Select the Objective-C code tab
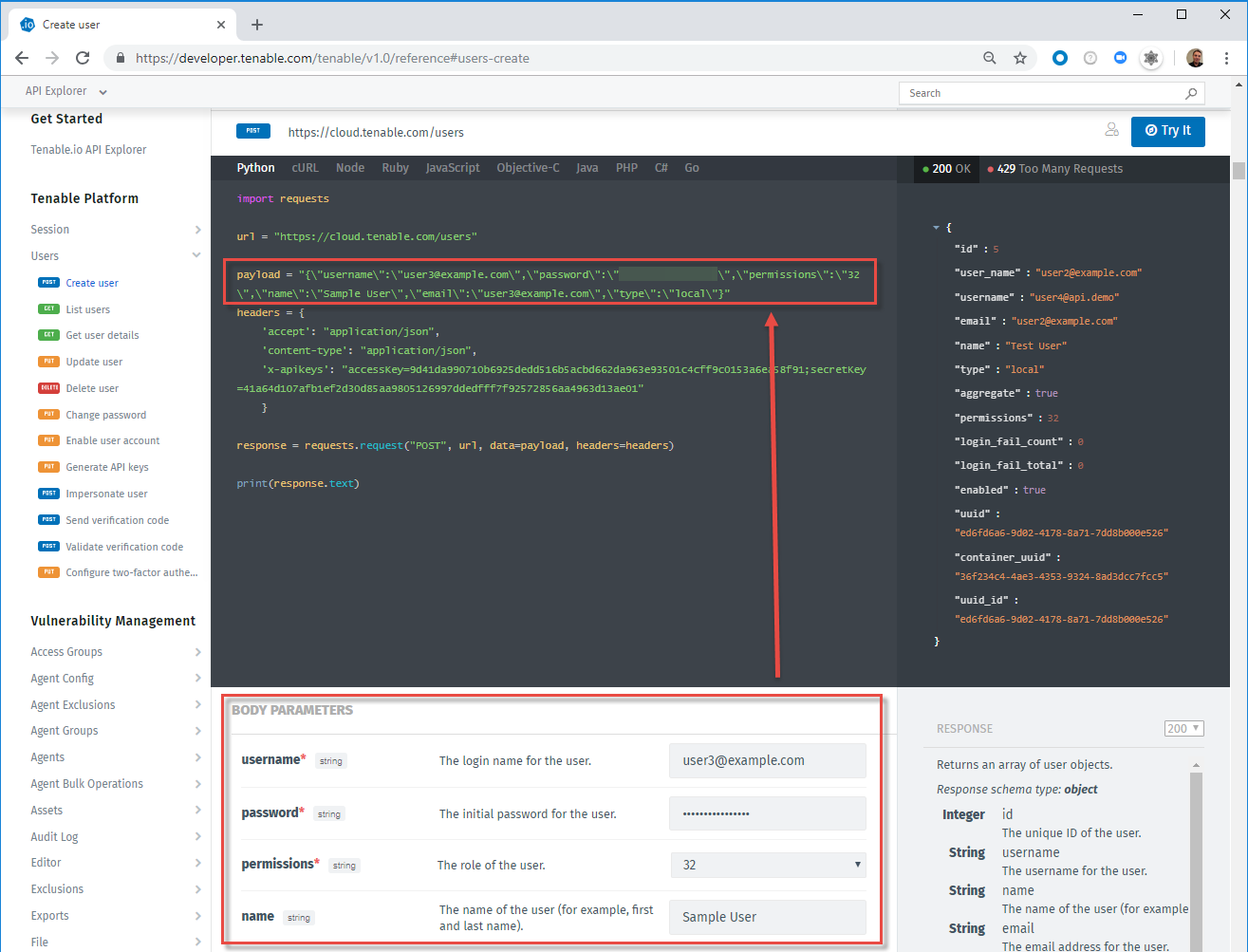The height and width of the screenshot is (952, 1248). click(x=528, y=168)
